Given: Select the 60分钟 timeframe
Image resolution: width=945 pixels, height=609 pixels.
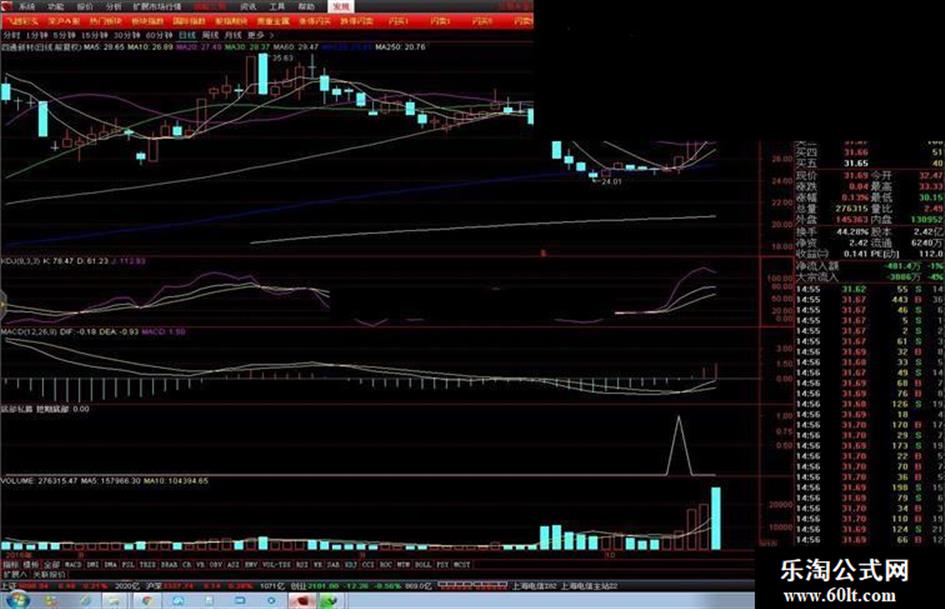Looking at the screenshot, I should pos(159,36).
